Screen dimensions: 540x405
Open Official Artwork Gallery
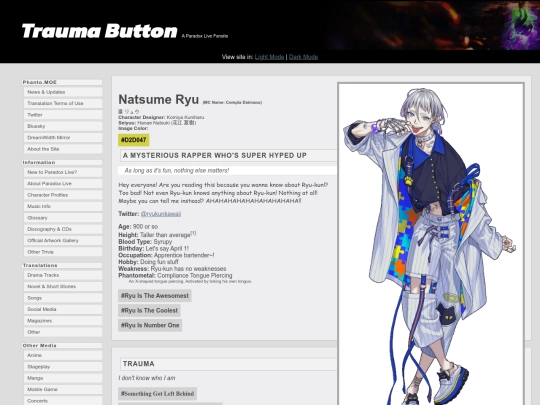pos(63,240)
